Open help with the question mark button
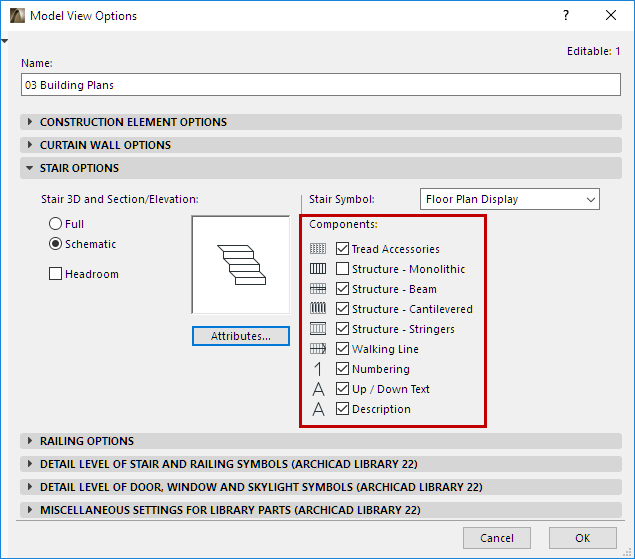Viewport: 635px width, 559px height. click(x=566, y=15)
